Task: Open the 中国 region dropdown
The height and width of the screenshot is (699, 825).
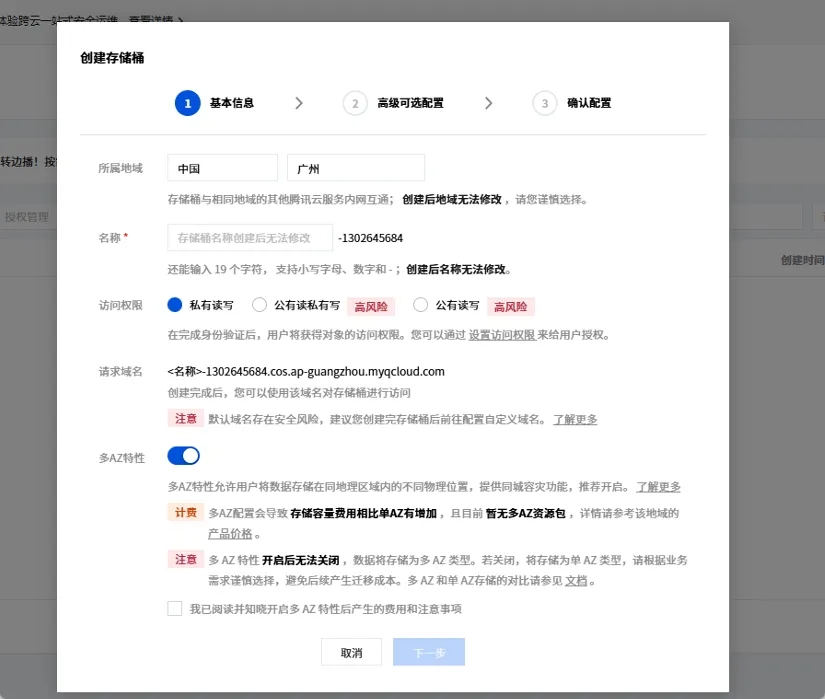Action: click(x=222, y=167)
